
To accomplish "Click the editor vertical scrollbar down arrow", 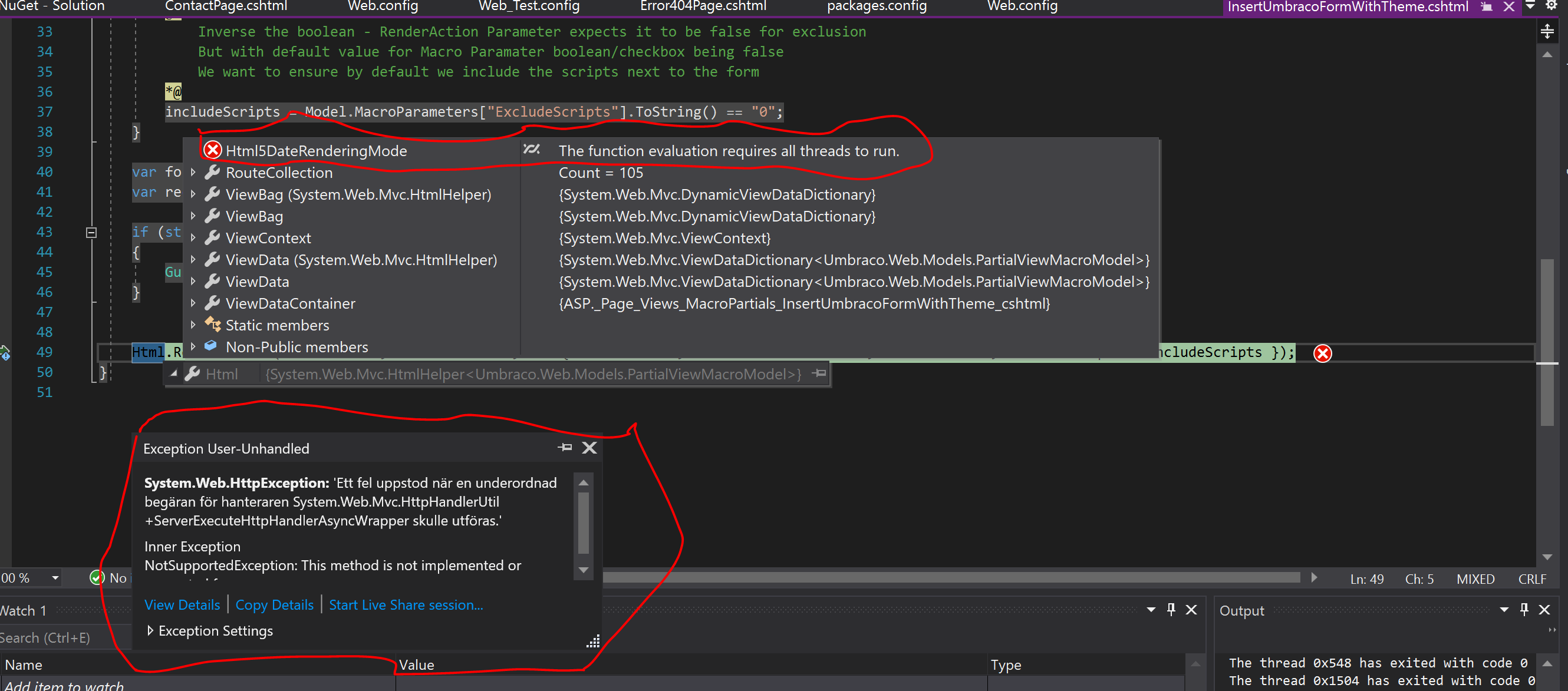I will pos(1547,557).
